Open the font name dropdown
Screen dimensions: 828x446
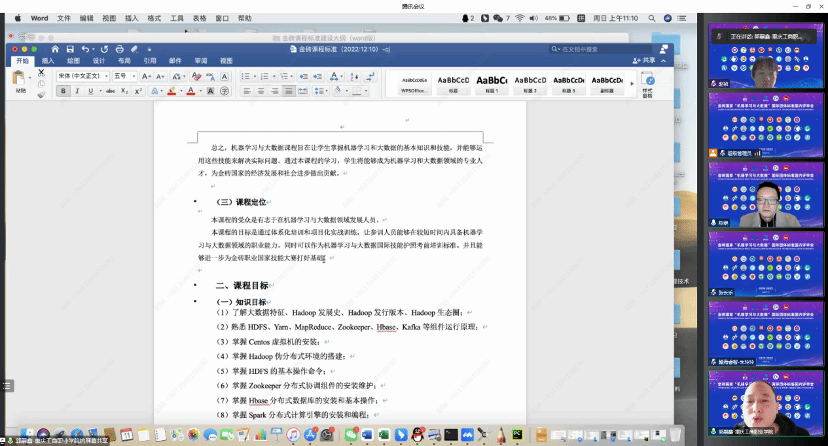click(x=82, y=75)
